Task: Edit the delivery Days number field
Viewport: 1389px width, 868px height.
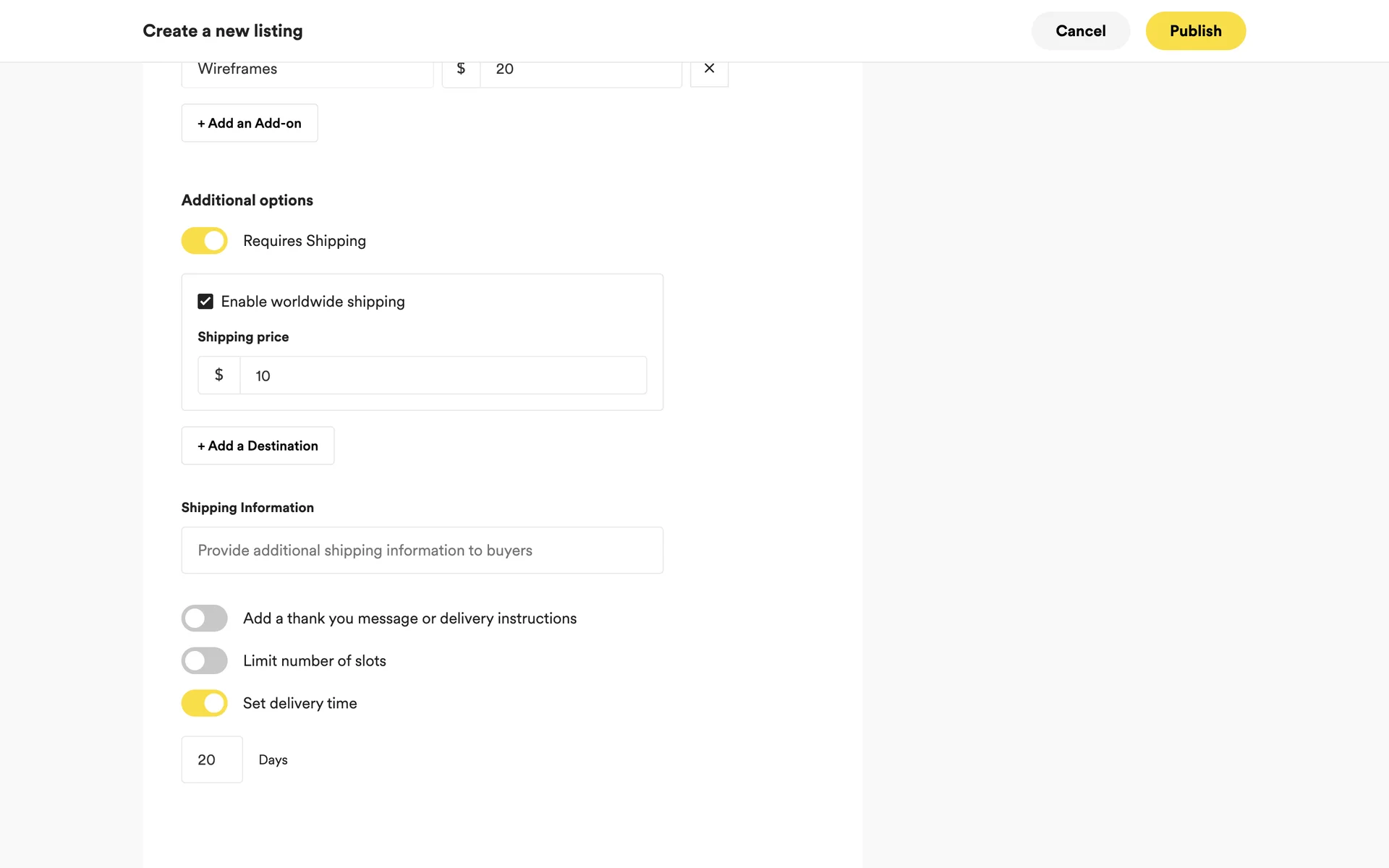Action: tap(211, 759)
